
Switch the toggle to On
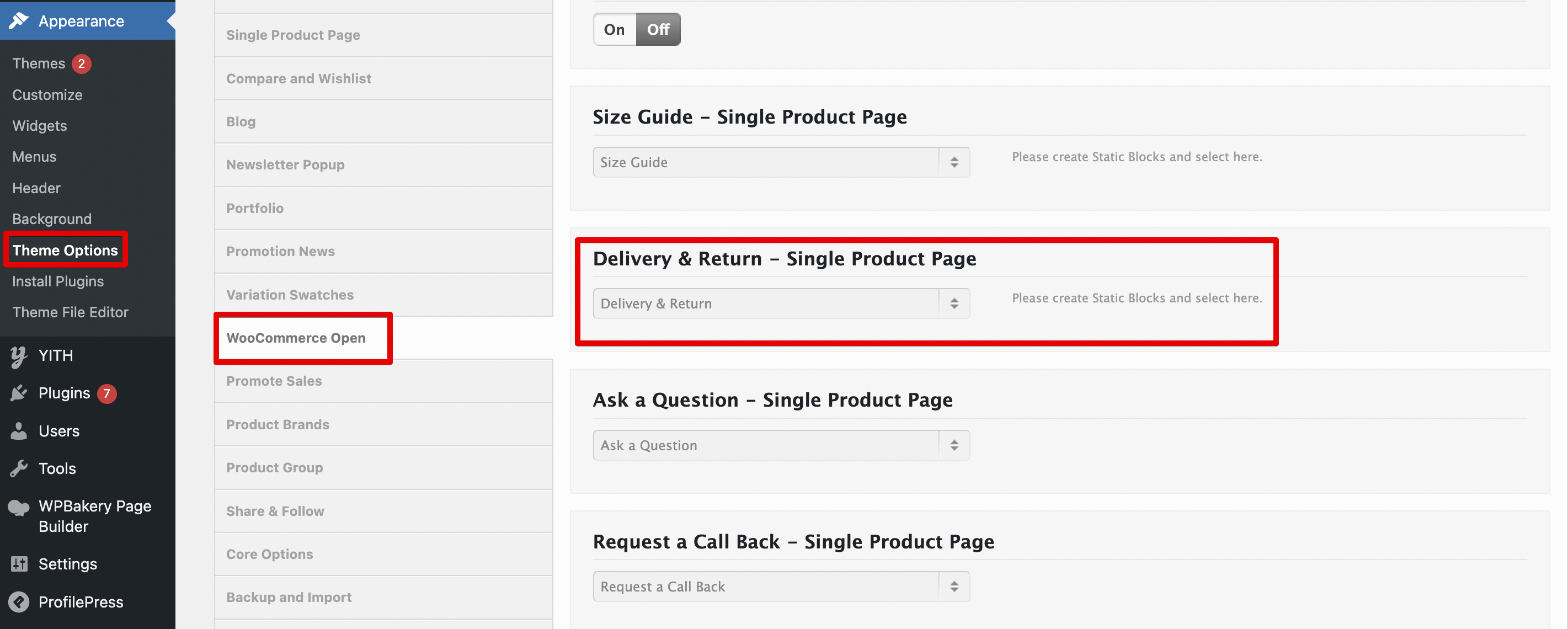click(x=614, y=29)
